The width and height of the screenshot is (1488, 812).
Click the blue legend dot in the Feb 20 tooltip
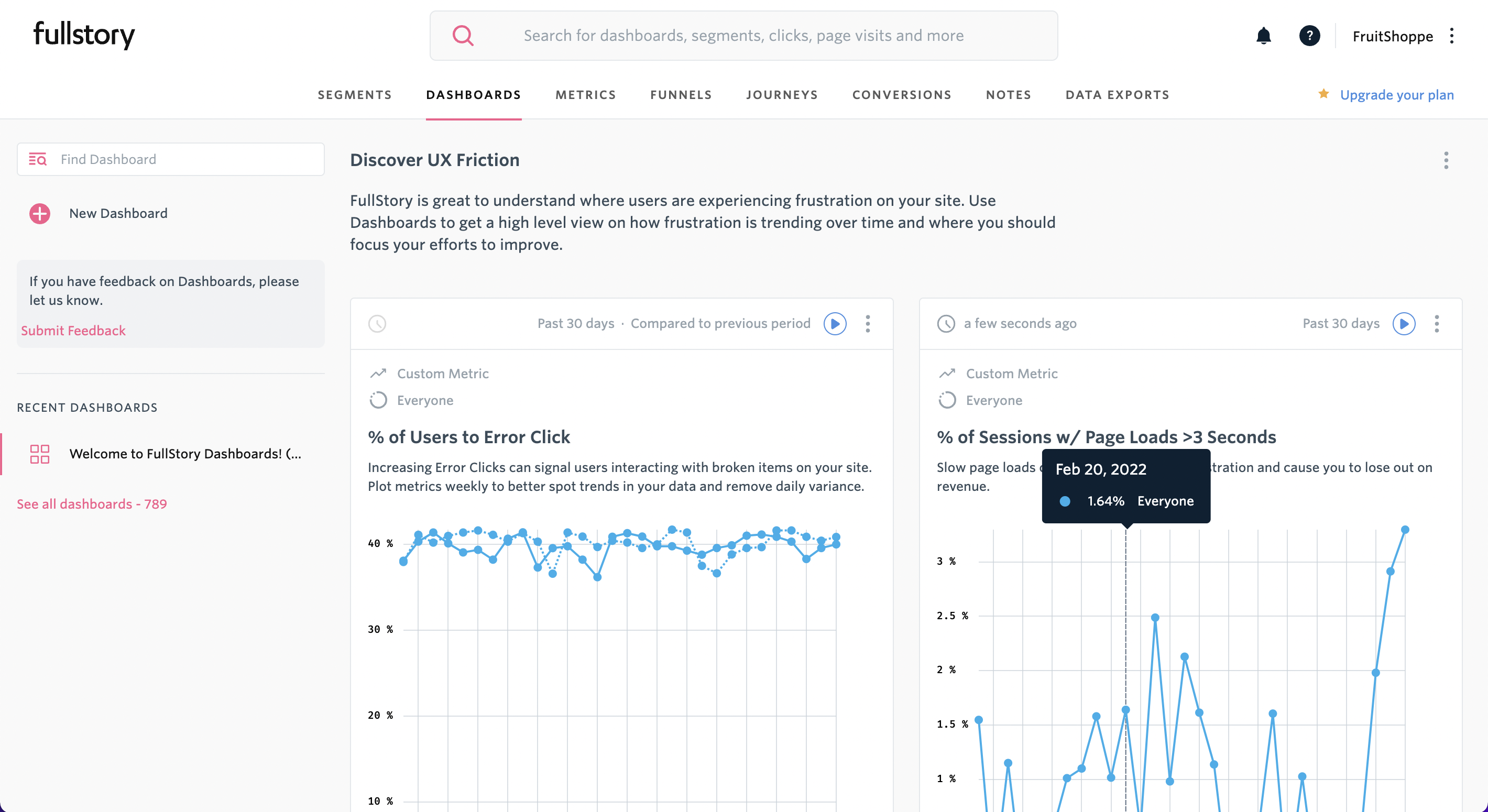tap(1065, 501)
